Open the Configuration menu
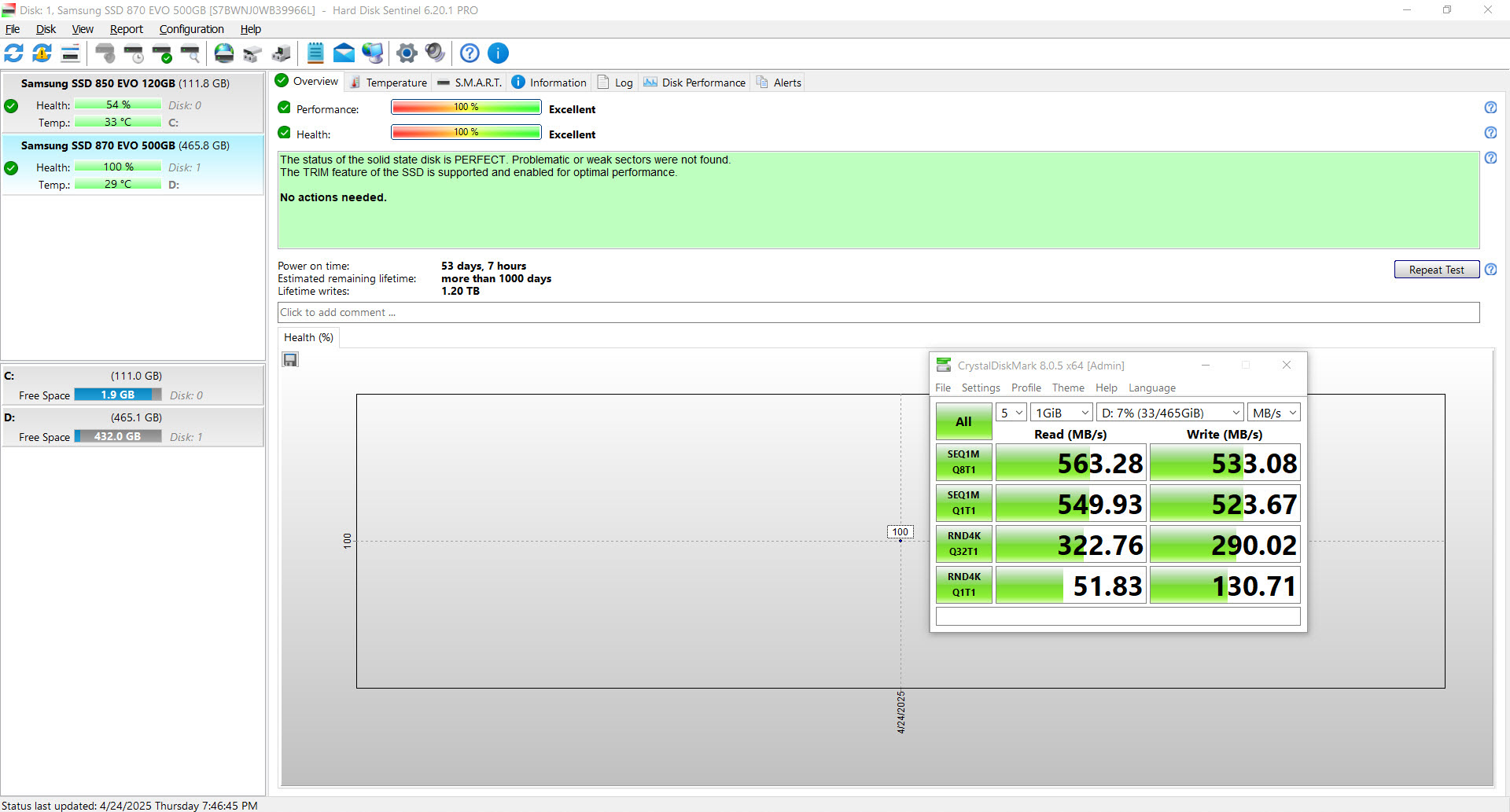This screenshot has width=1510, height=812. (192, 29)
